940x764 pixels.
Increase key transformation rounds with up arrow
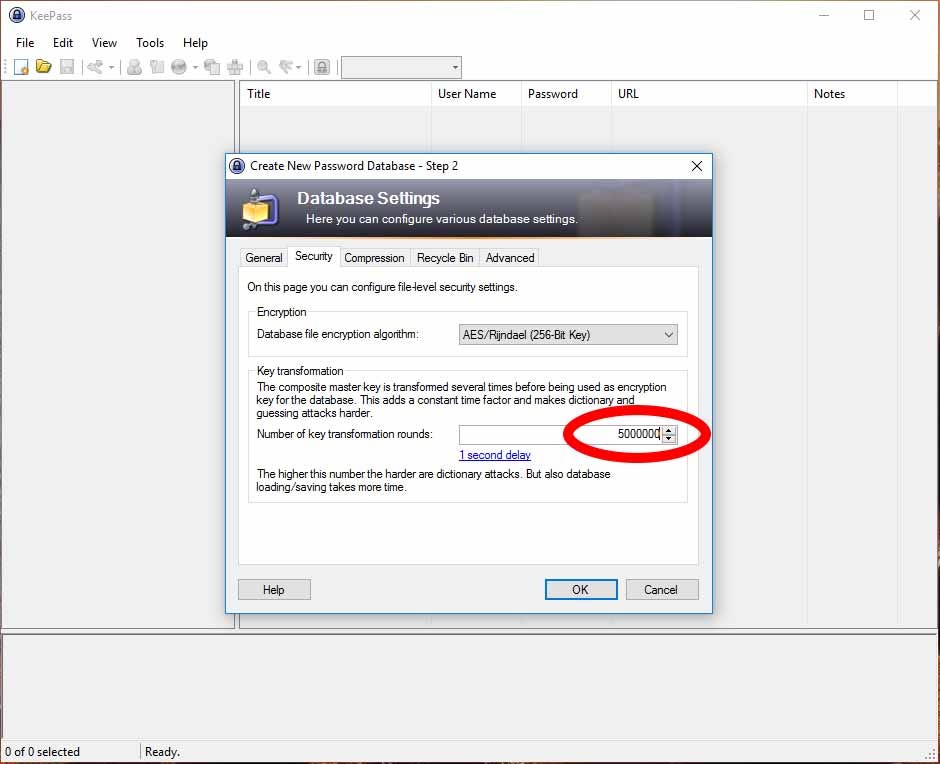pyautogui.click(x=670, y=429)
